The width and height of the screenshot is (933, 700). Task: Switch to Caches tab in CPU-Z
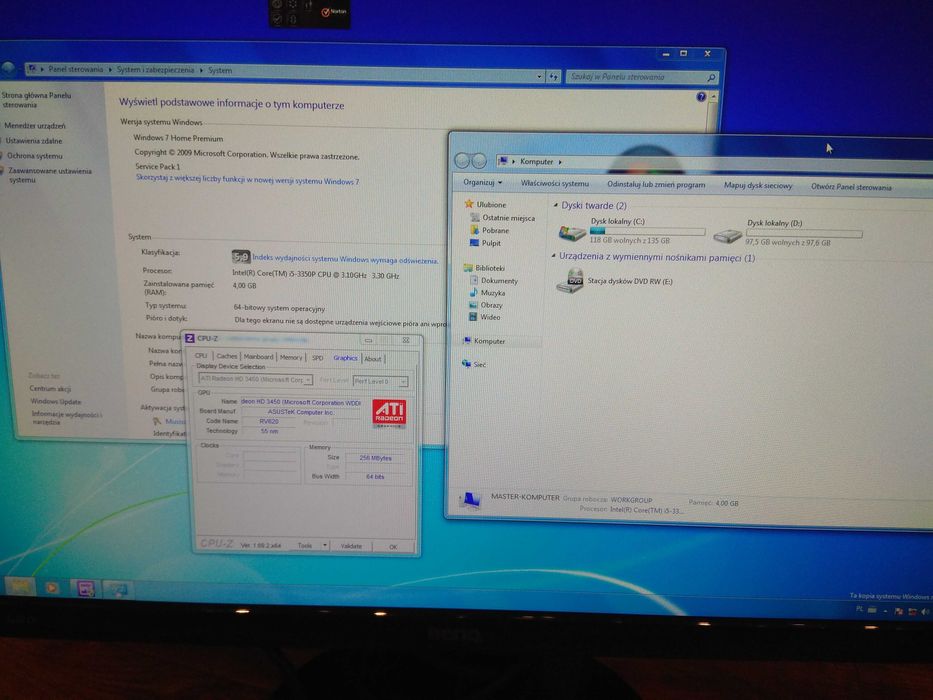coord(226,356)
